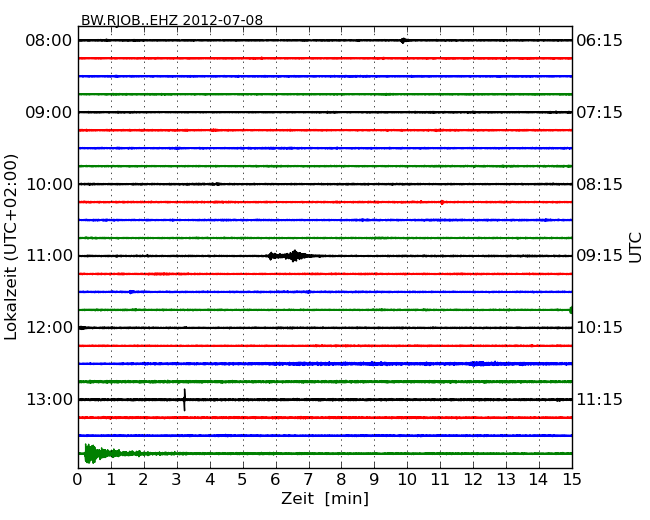Viewport: 650px width, 520px height.
Task: Click x-axis minute tick label 14
Action: point(538,479)
